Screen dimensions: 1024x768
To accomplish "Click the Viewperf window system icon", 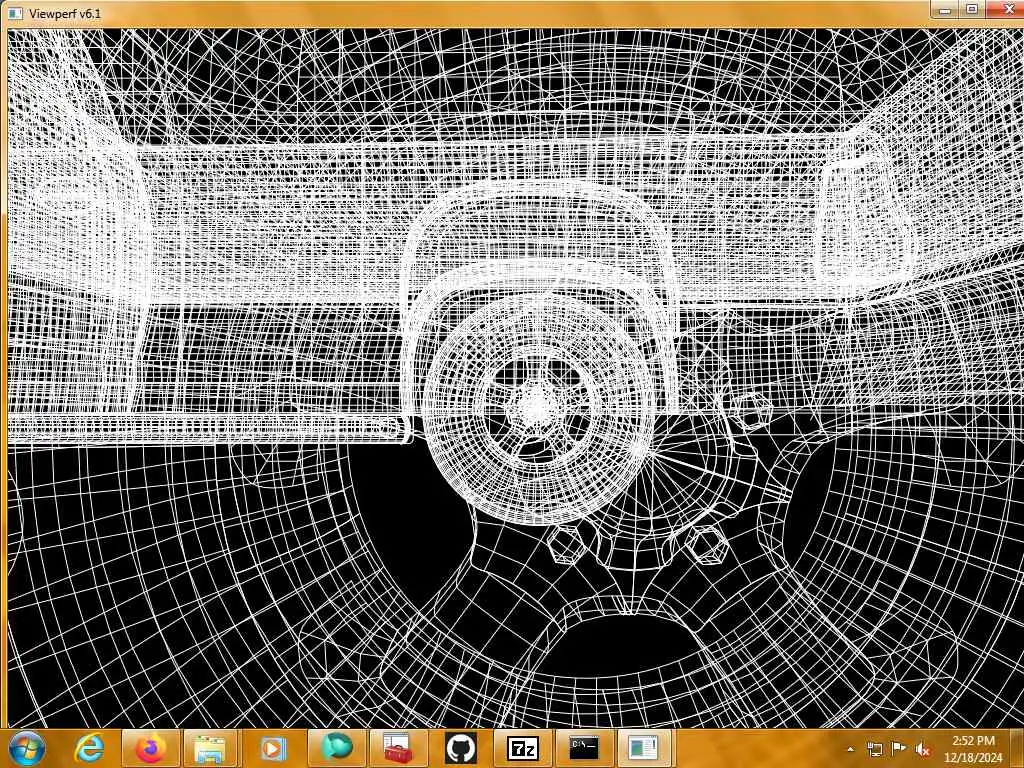I will pos(15,13).
